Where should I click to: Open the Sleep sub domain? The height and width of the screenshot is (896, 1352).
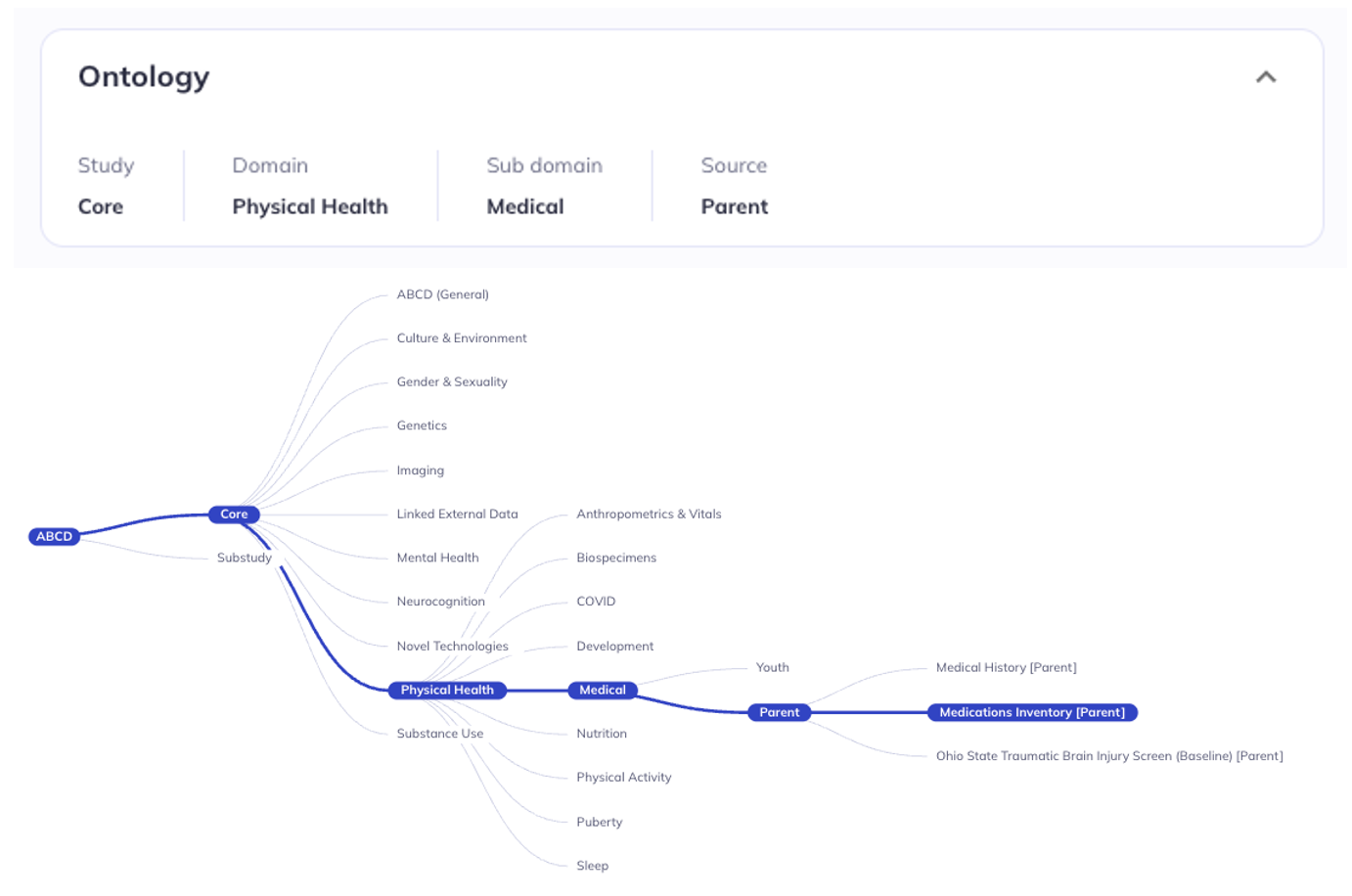[x=592, y=866]
